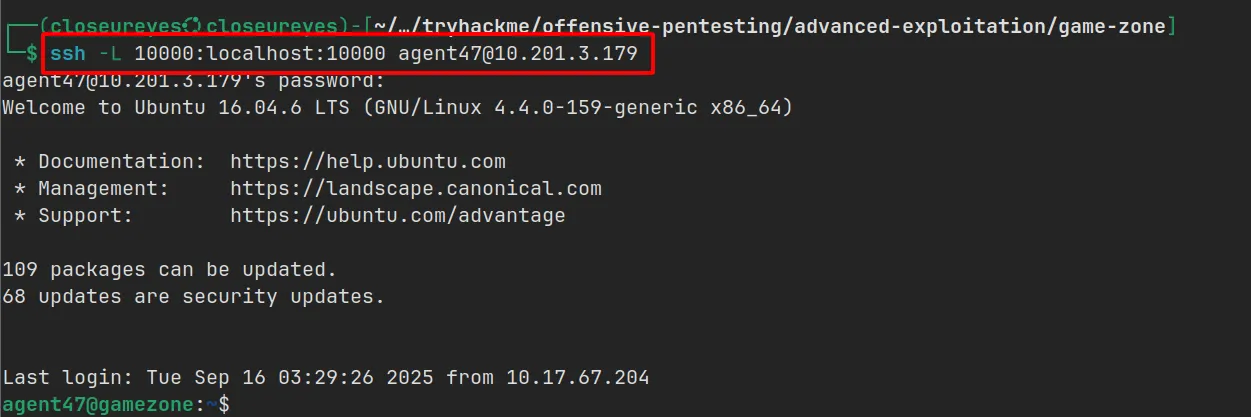Select the -L flag in the command
Screen dimensions: 1251x417
coord(110,54)
